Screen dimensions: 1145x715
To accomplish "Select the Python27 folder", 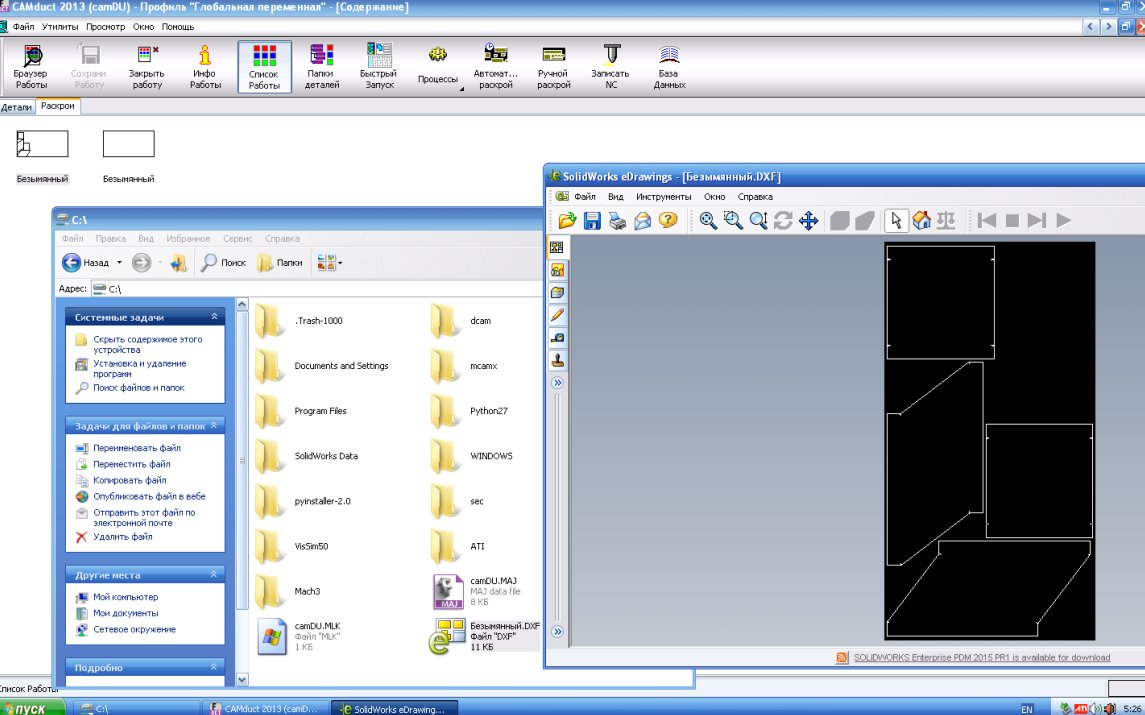I will tap(470, 411).
